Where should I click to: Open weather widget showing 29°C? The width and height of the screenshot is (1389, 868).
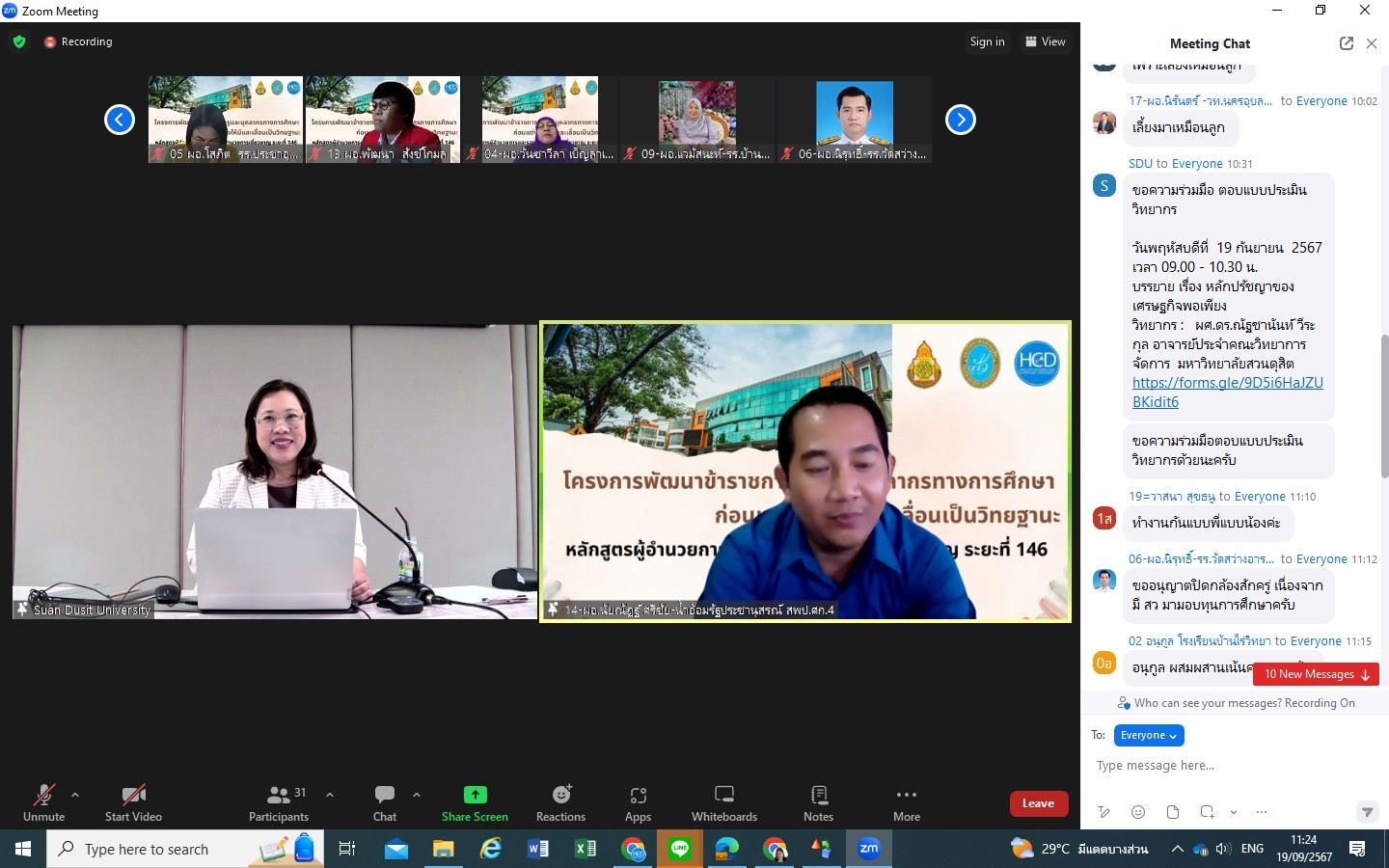click(x=1079, y=849)
